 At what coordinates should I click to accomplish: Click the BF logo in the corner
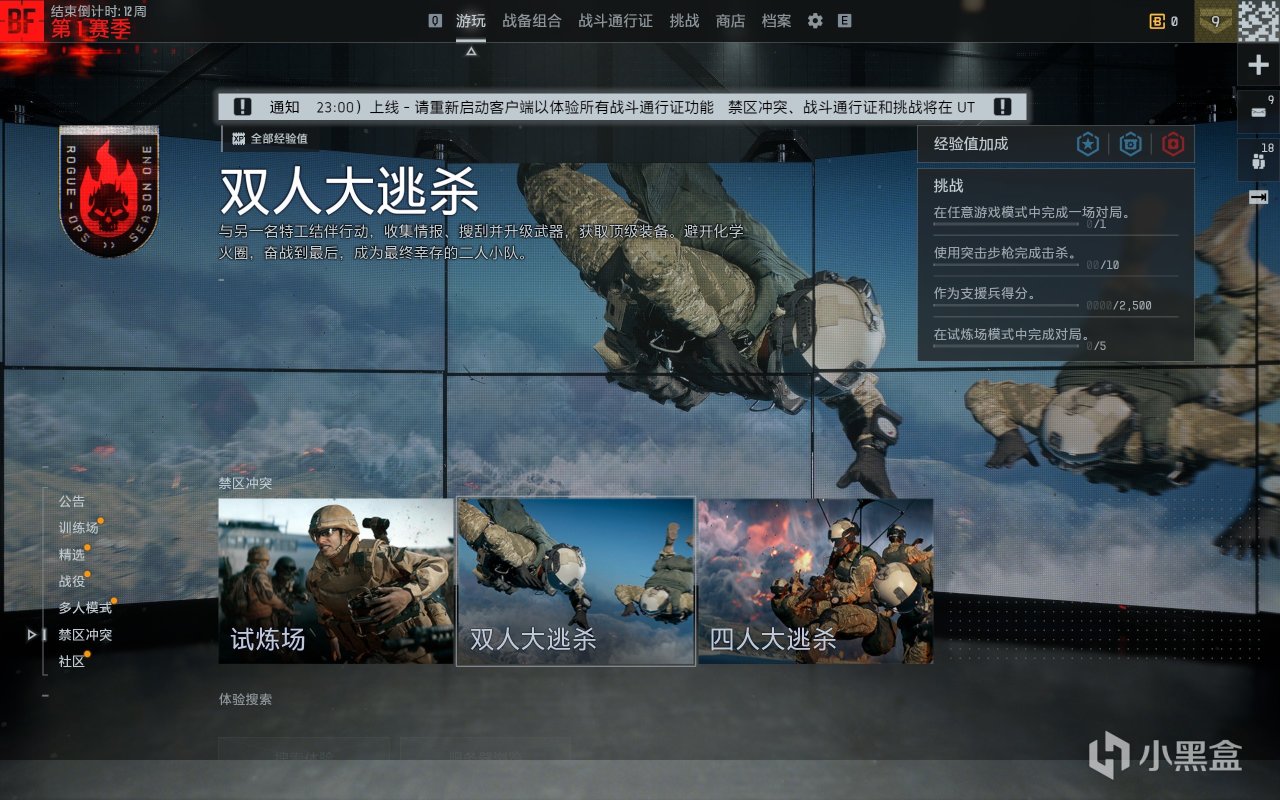pyautogui.click(x=22, y=21)
